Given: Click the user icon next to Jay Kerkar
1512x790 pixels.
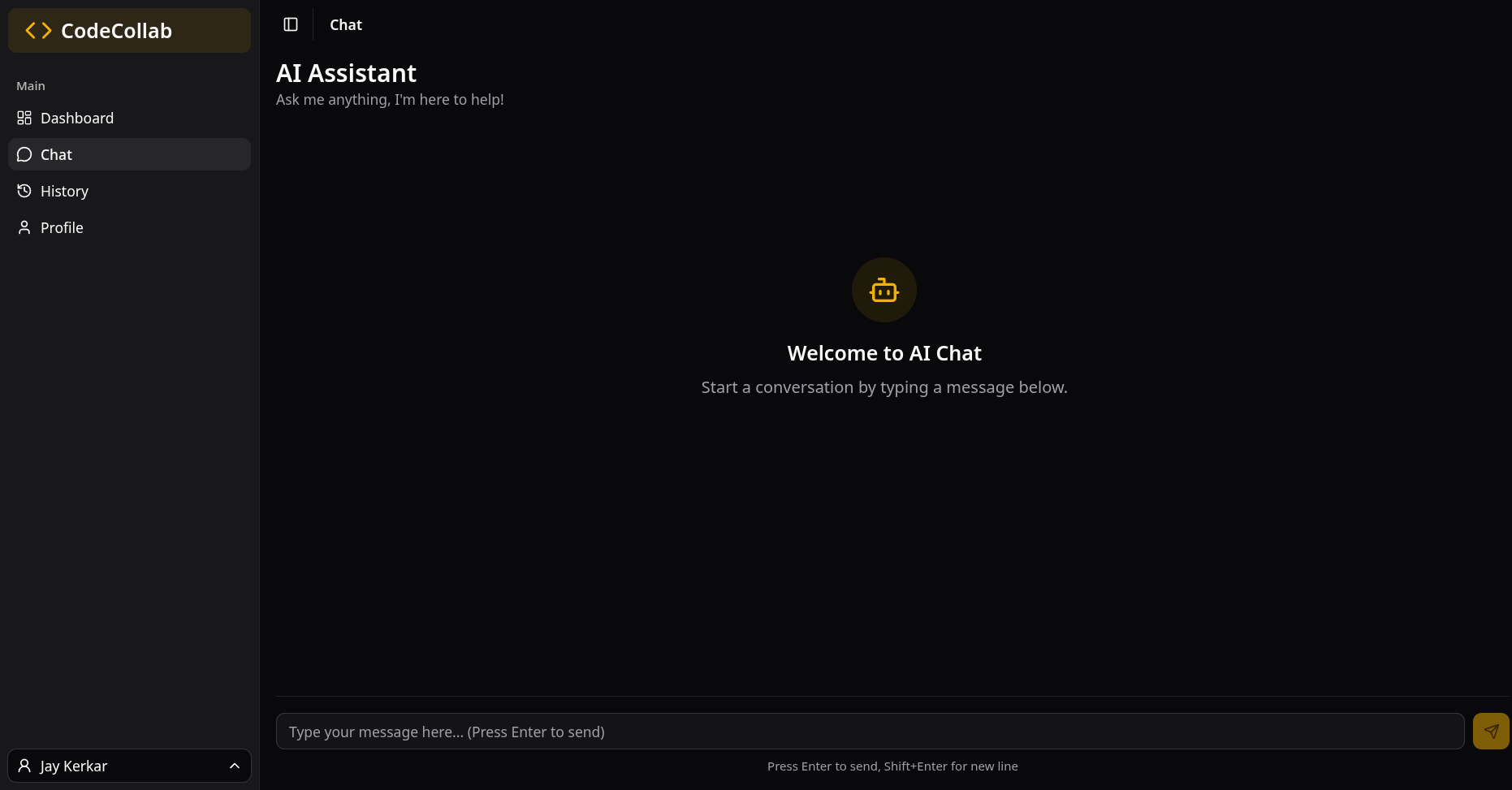Looking at the screenshot, I should point(24,765).
